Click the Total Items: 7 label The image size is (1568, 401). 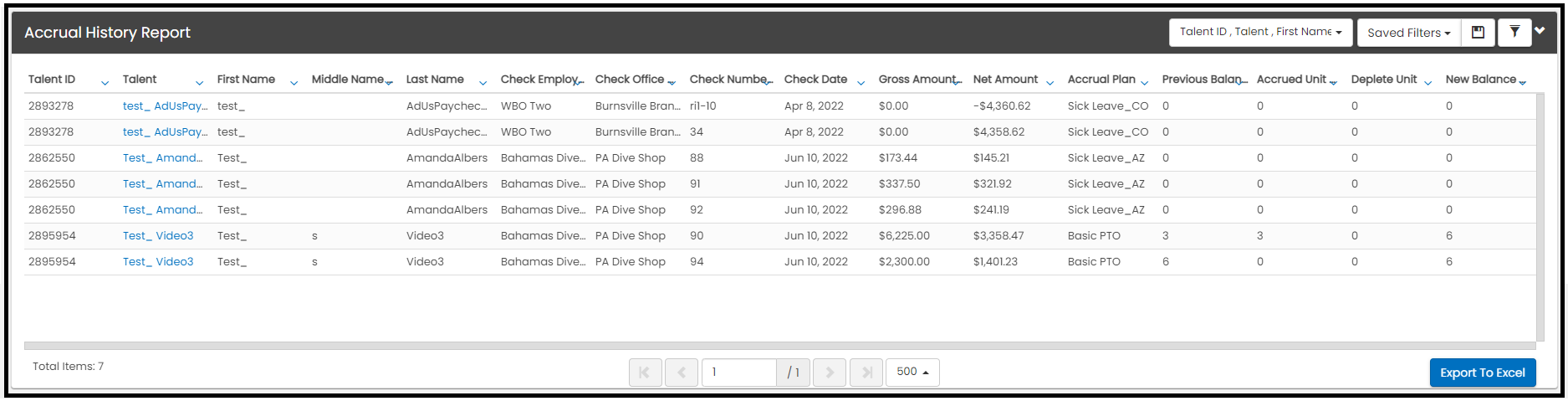pos(69,367)
